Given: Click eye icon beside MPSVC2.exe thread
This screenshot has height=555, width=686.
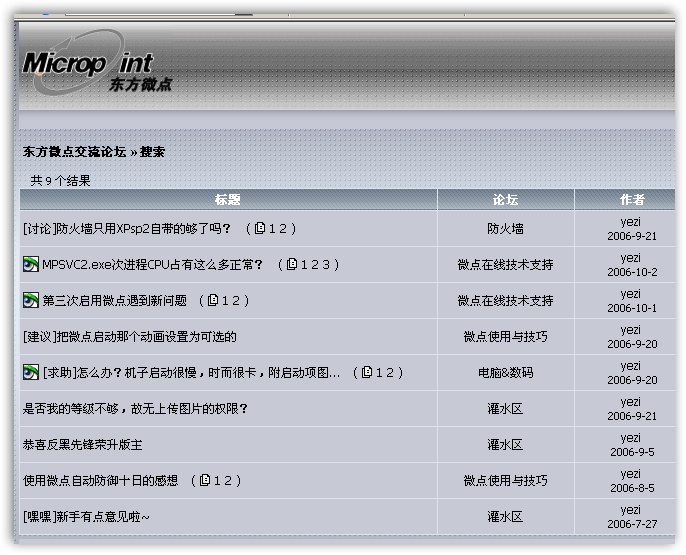Looking at the screenshot, I should pos(31,264).
